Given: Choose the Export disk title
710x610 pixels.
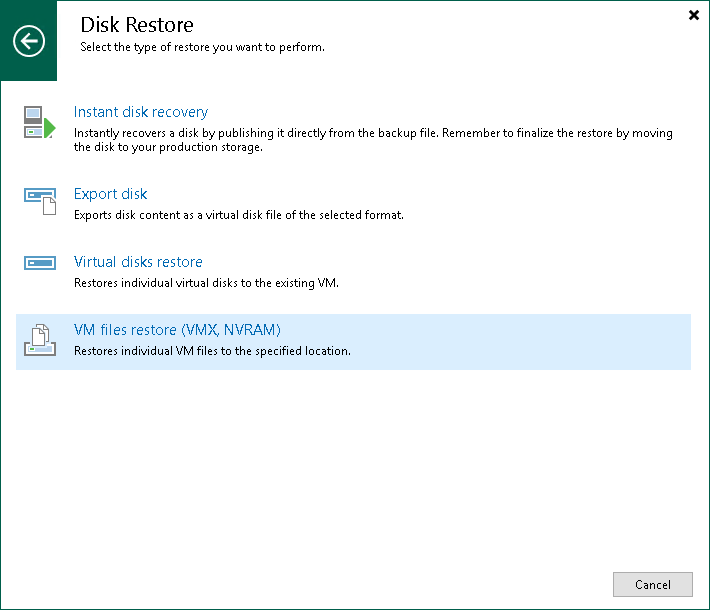Looking at the screenshot, I should point(111,194).
